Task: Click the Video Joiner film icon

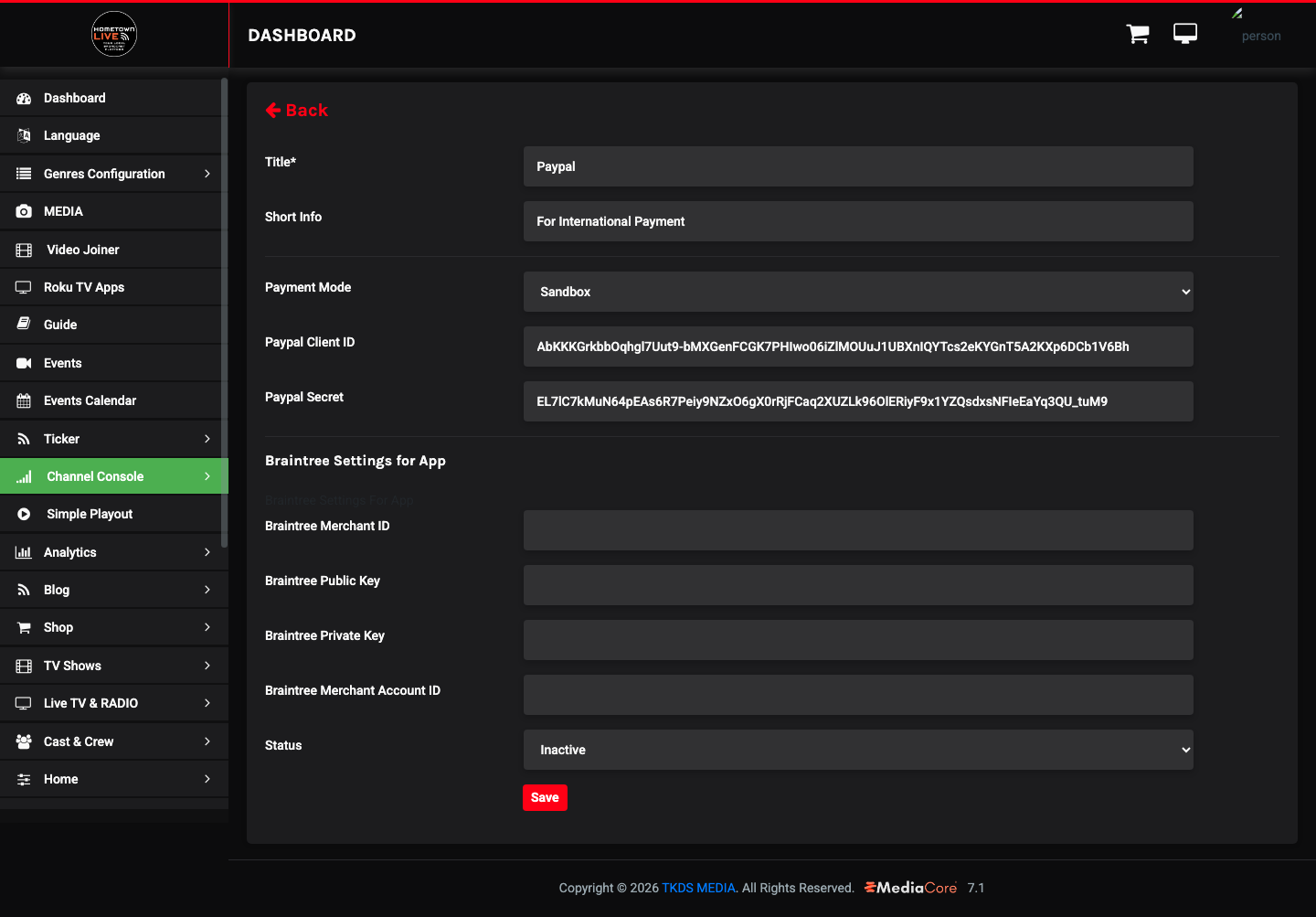Action: coord(24,250)
